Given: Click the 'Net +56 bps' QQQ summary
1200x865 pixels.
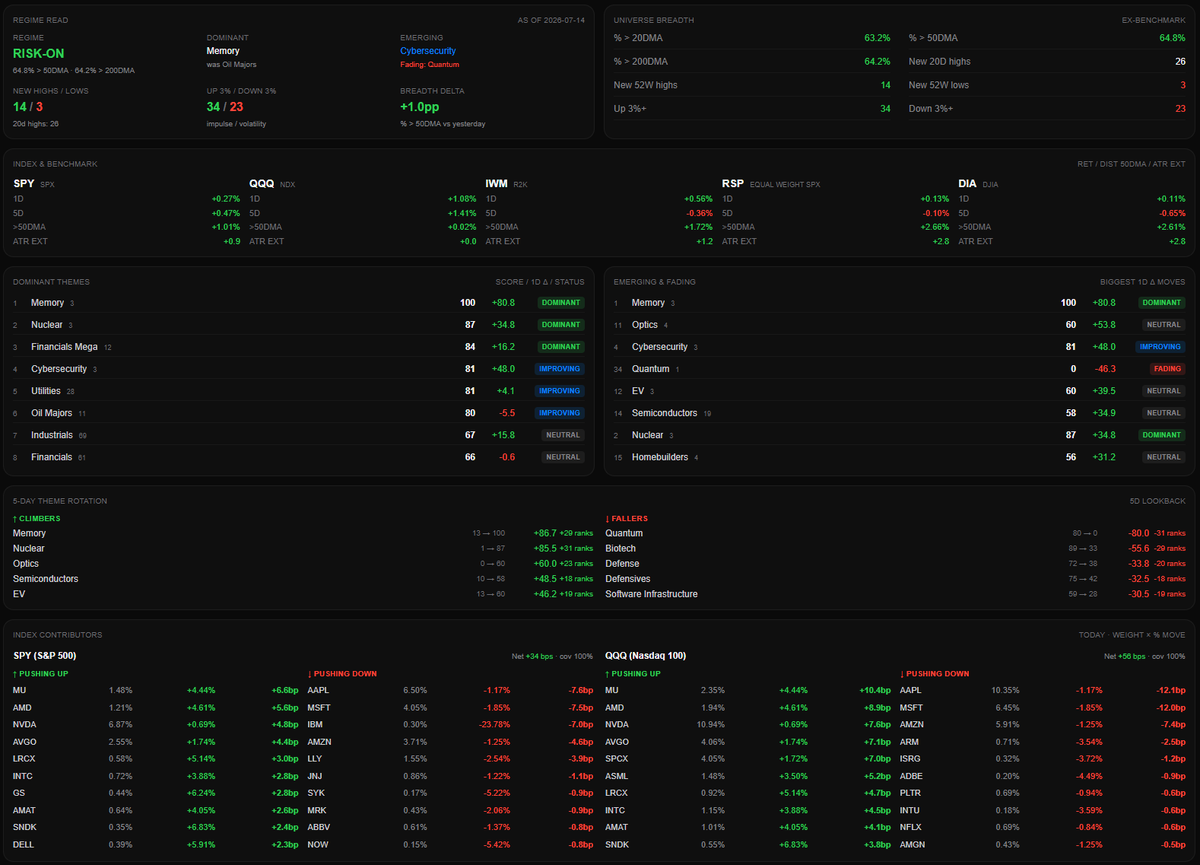Looking at the screenshot, I should tap(1125, 657).
